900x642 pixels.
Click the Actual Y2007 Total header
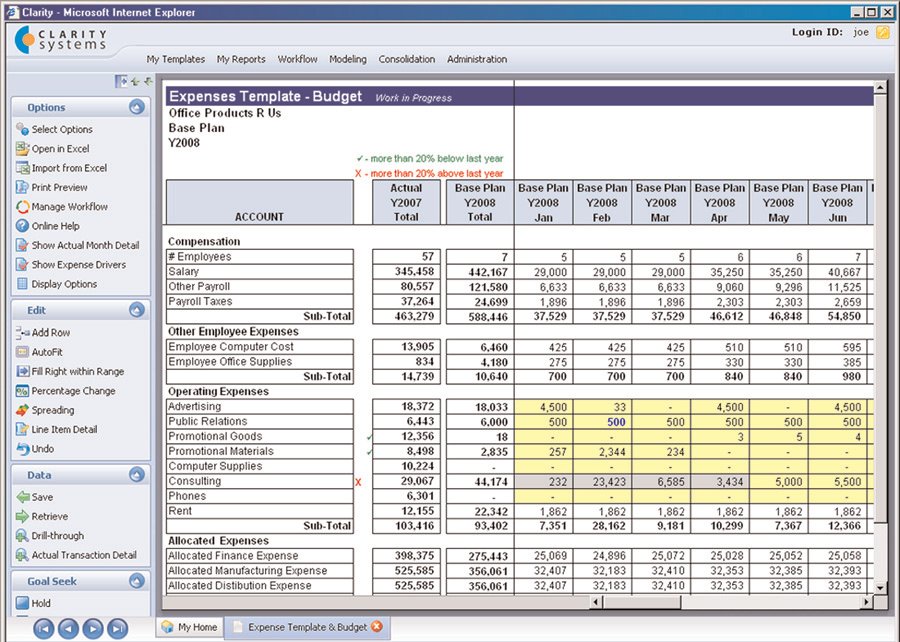coord(406,202)
